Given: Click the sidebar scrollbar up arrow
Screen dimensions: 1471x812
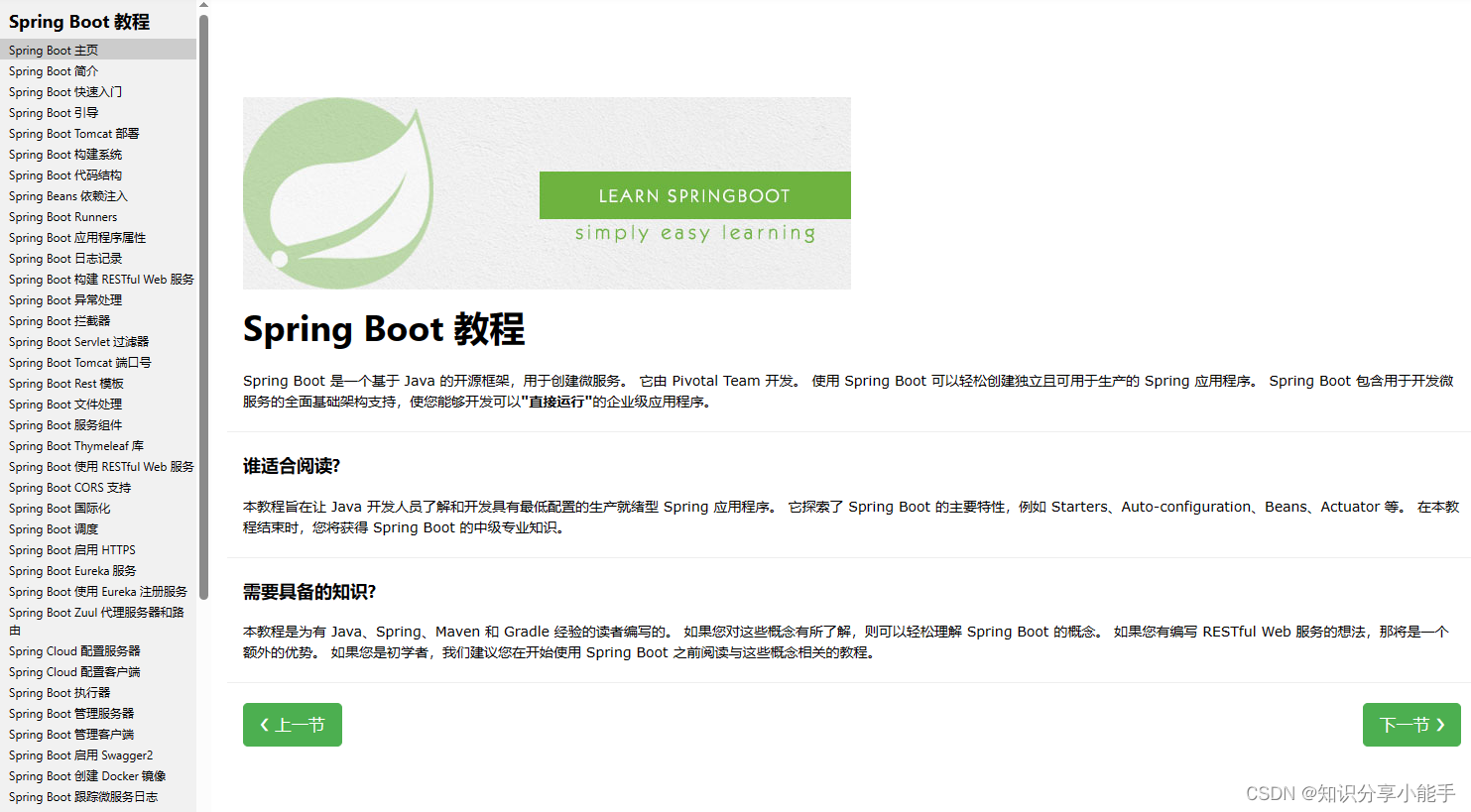Looking at the screenshot, I should 203,5.
